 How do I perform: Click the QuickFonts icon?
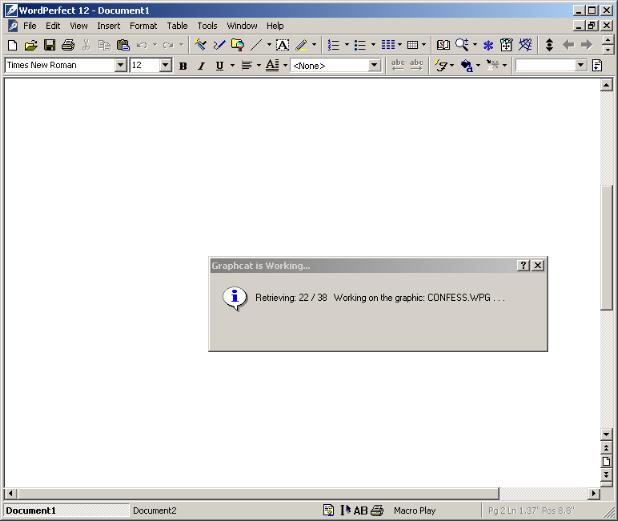click(441, 65)
